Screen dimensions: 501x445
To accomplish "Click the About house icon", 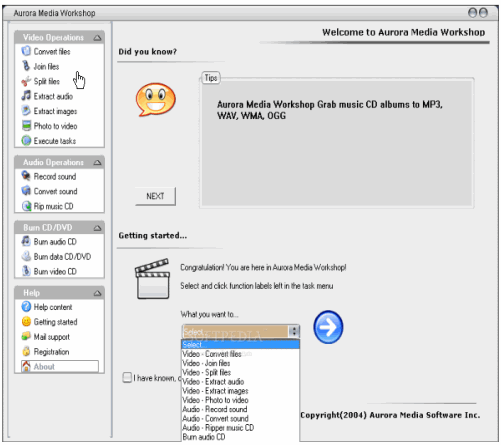I will [26, 366].
